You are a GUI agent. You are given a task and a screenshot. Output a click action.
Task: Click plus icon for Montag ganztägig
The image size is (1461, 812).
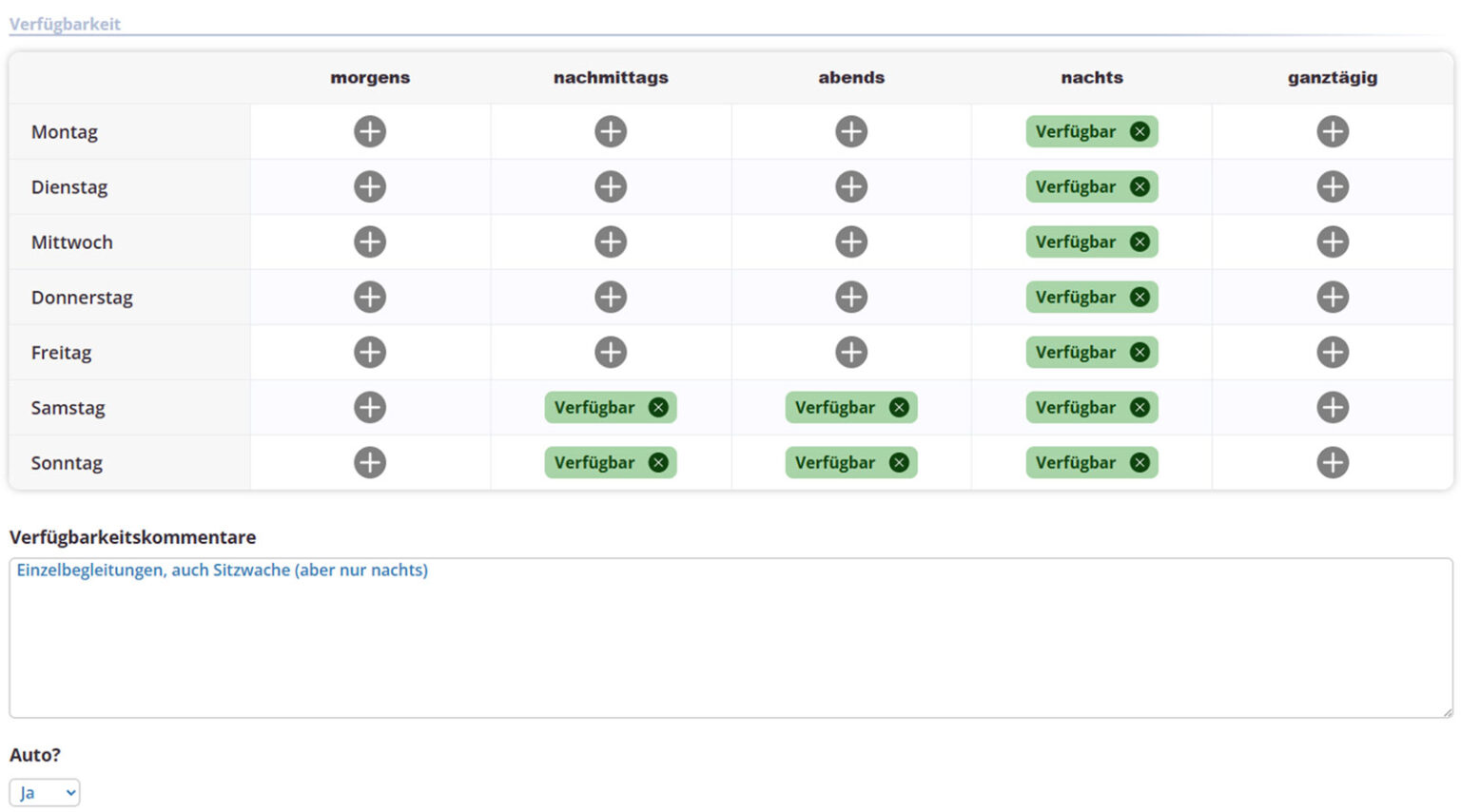tap(1333, 131)
